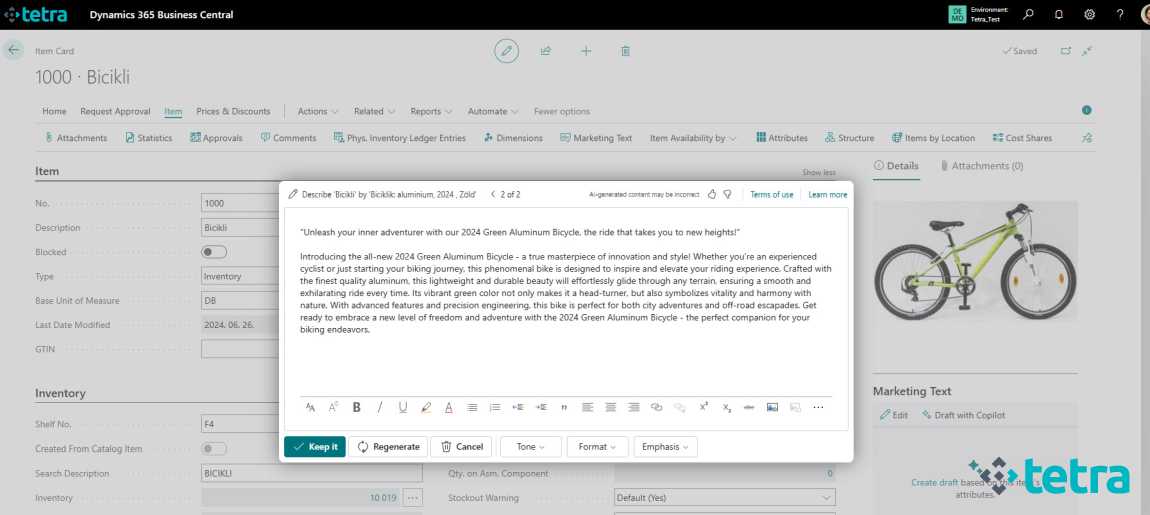Click the underline formatting icon
Image resolution: width=1150 pixels, height=515 pixels.
pos(403,407)
